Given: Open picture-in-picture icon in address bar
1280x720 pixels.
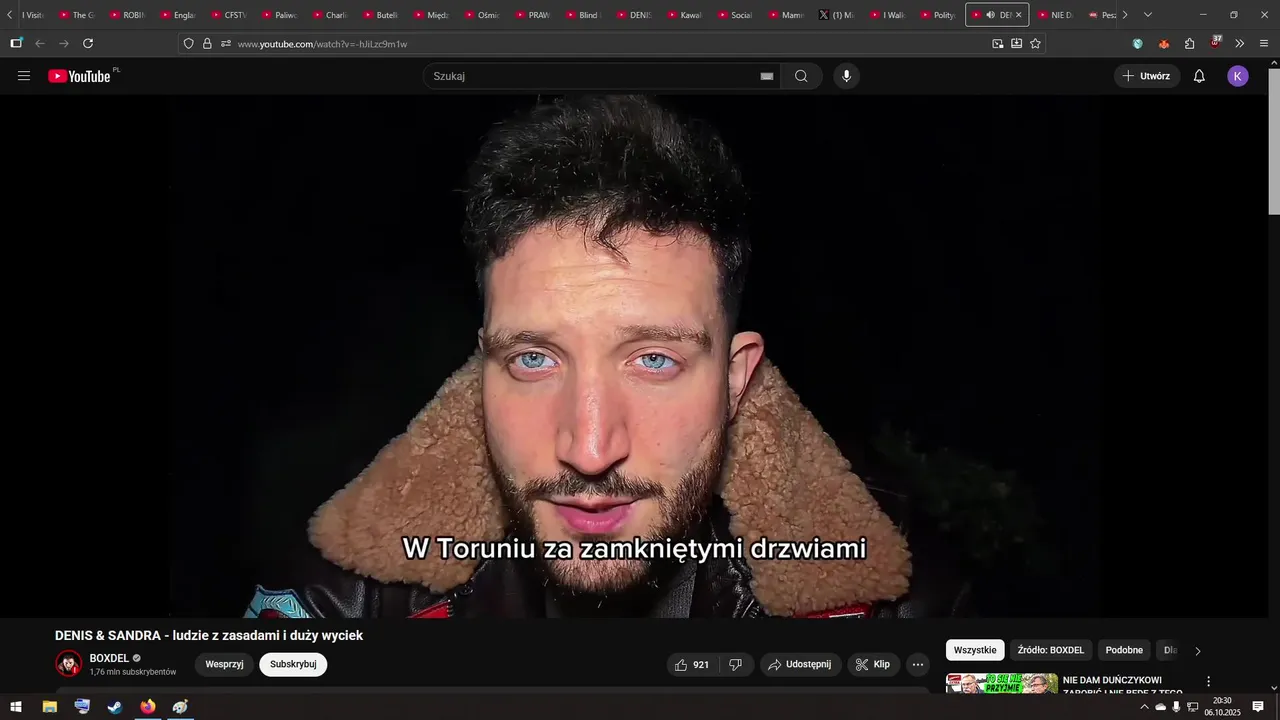Looking at the screenshot, I should [997, 44].
